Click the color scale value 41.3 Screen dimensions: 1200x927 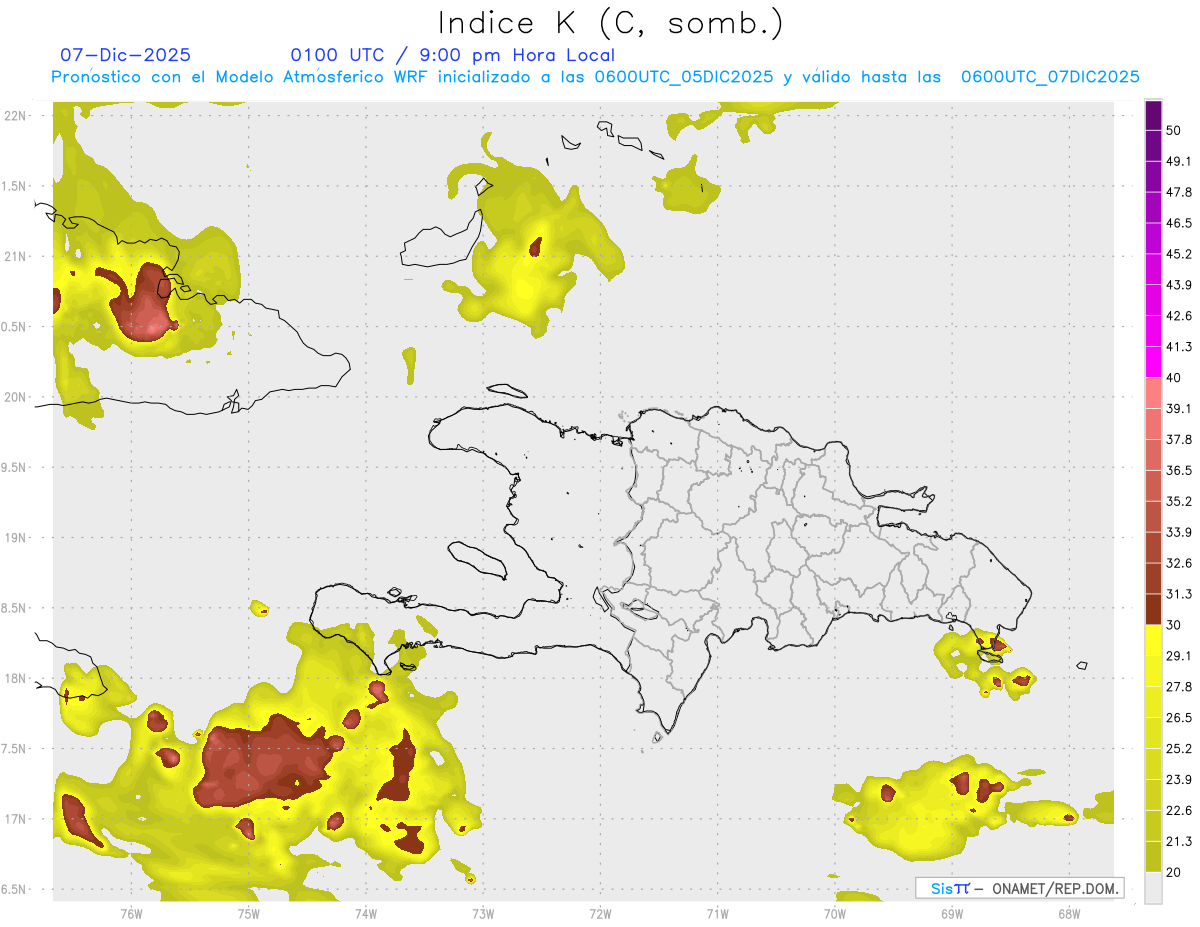(1179, 347)
